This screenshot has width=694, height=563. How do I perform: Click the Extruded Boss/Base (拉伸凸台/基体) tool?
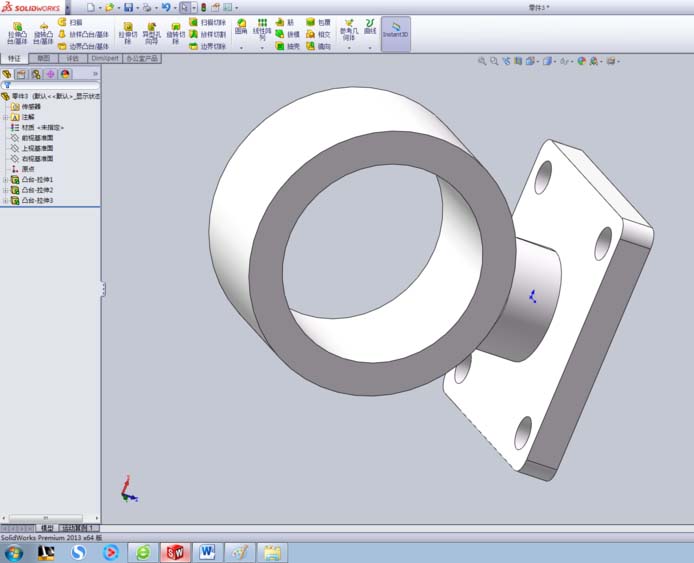[17, 33]
